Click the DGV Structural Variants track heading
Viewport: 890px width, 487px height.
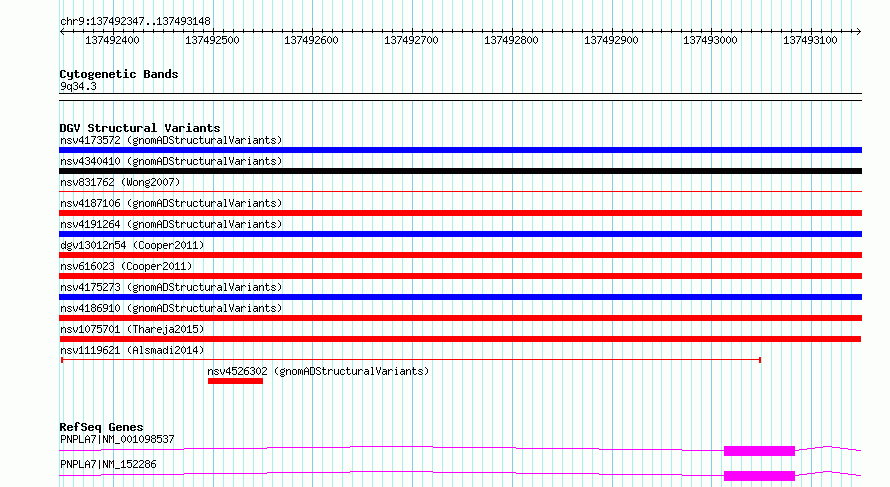(140, 128)
